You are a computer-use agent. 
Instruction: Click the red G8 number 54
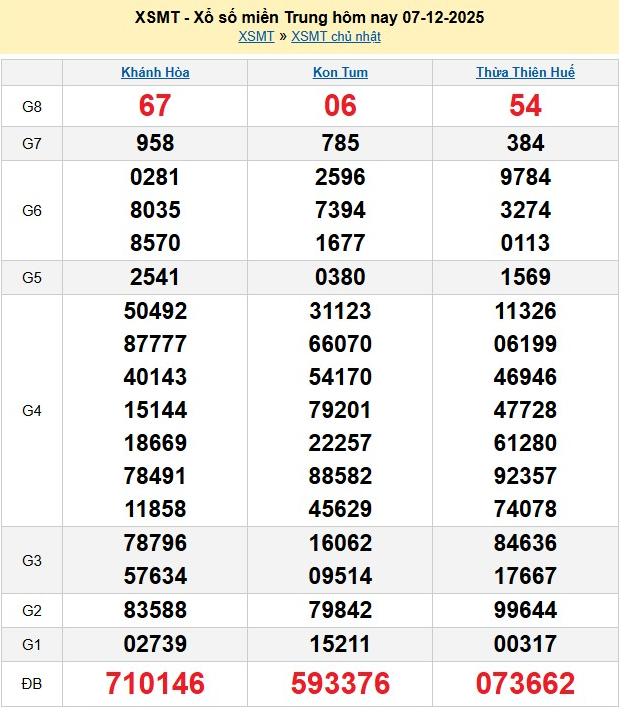pyautogui.click(x=525, y=106)
